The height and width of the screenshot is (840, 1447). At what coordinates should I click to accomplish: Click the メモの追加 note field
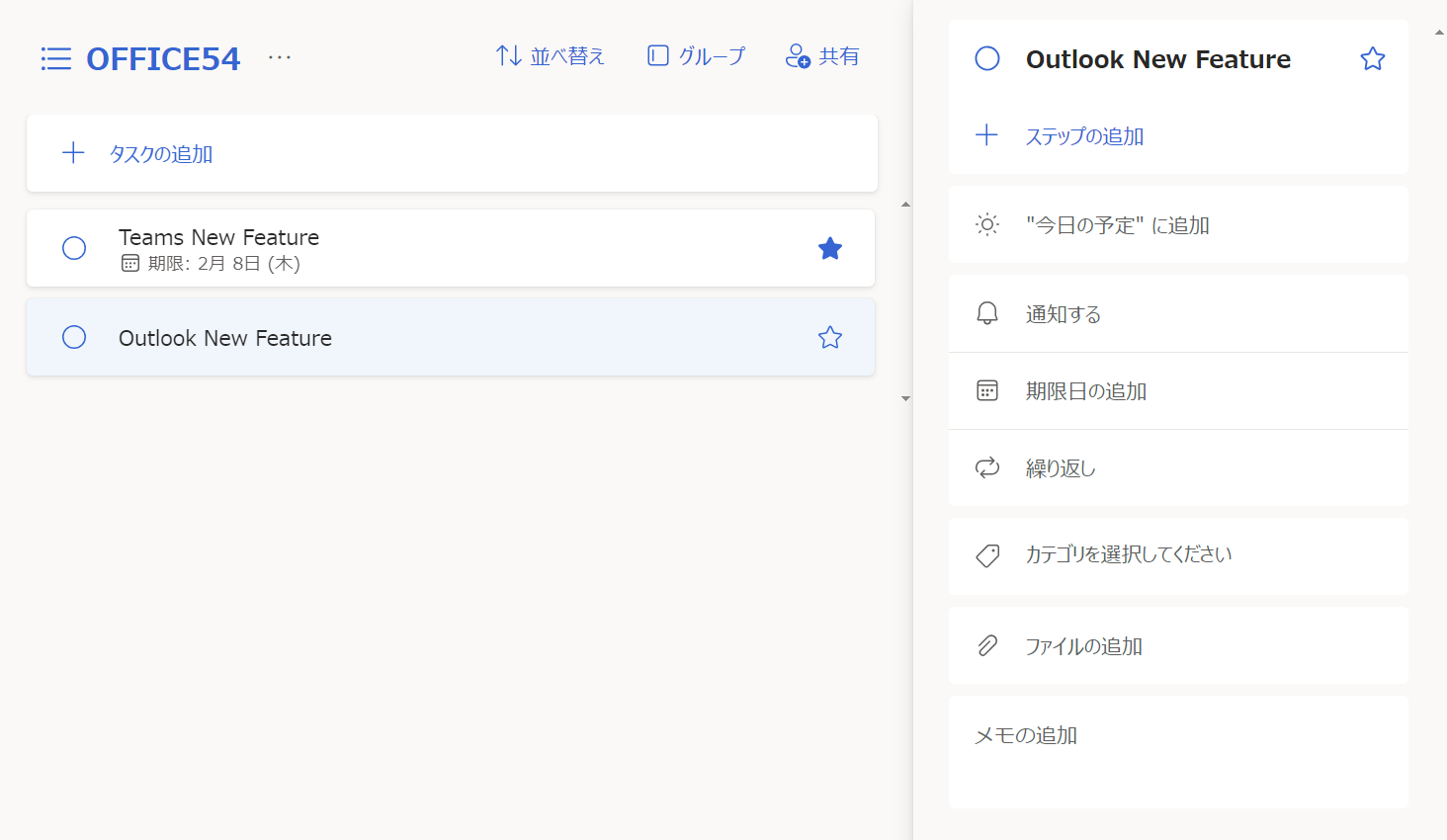pos(1178,752)
